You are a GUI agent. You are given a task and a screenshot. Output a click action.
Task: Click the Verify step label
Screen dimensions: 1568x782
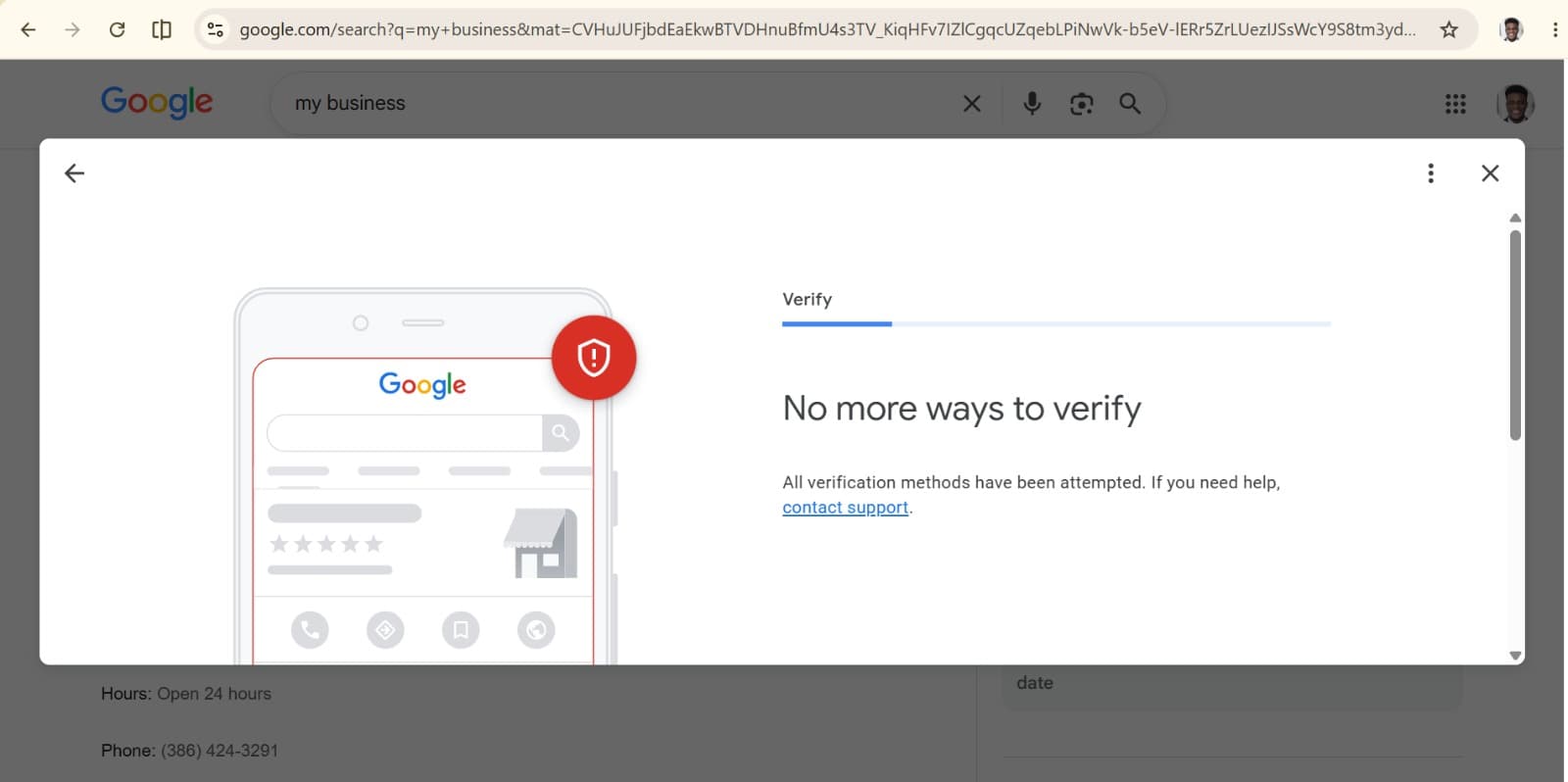point(807,299)
